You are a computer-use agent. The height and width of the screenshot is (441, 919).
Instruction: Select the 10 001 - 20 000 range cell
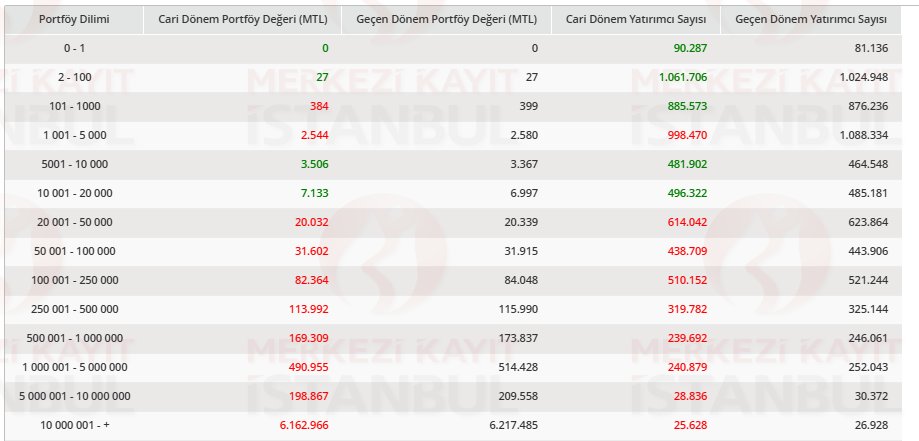(x=74, y=193)
